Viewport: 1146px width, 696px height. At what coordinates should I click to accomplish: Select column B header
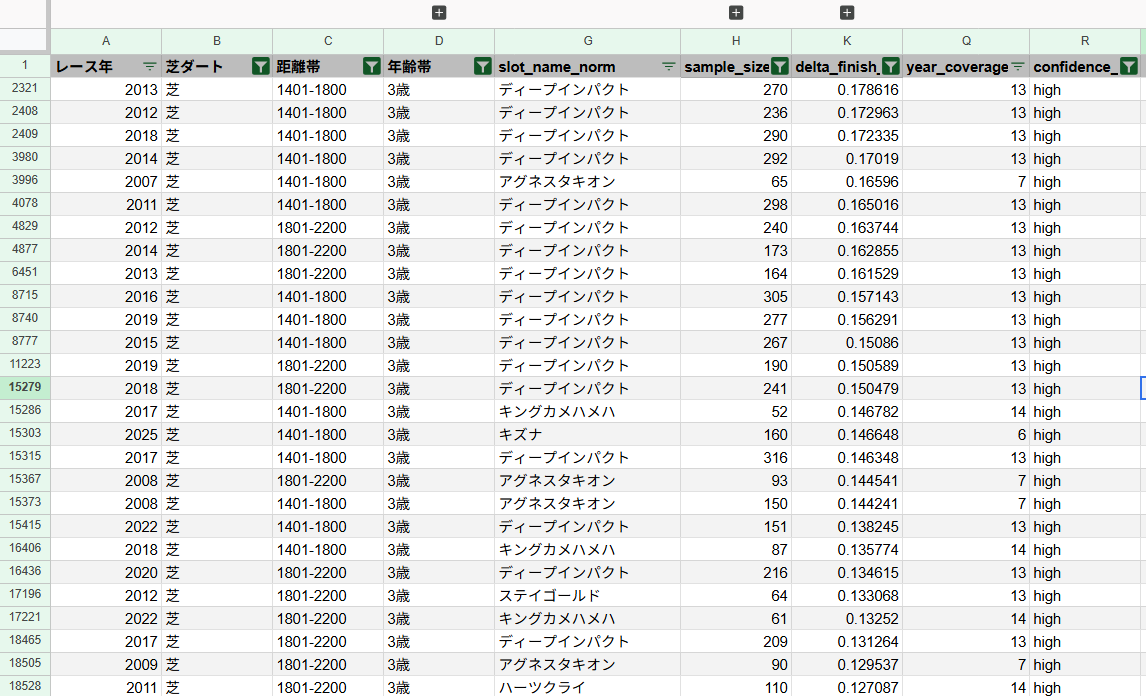tap(217, 41)
